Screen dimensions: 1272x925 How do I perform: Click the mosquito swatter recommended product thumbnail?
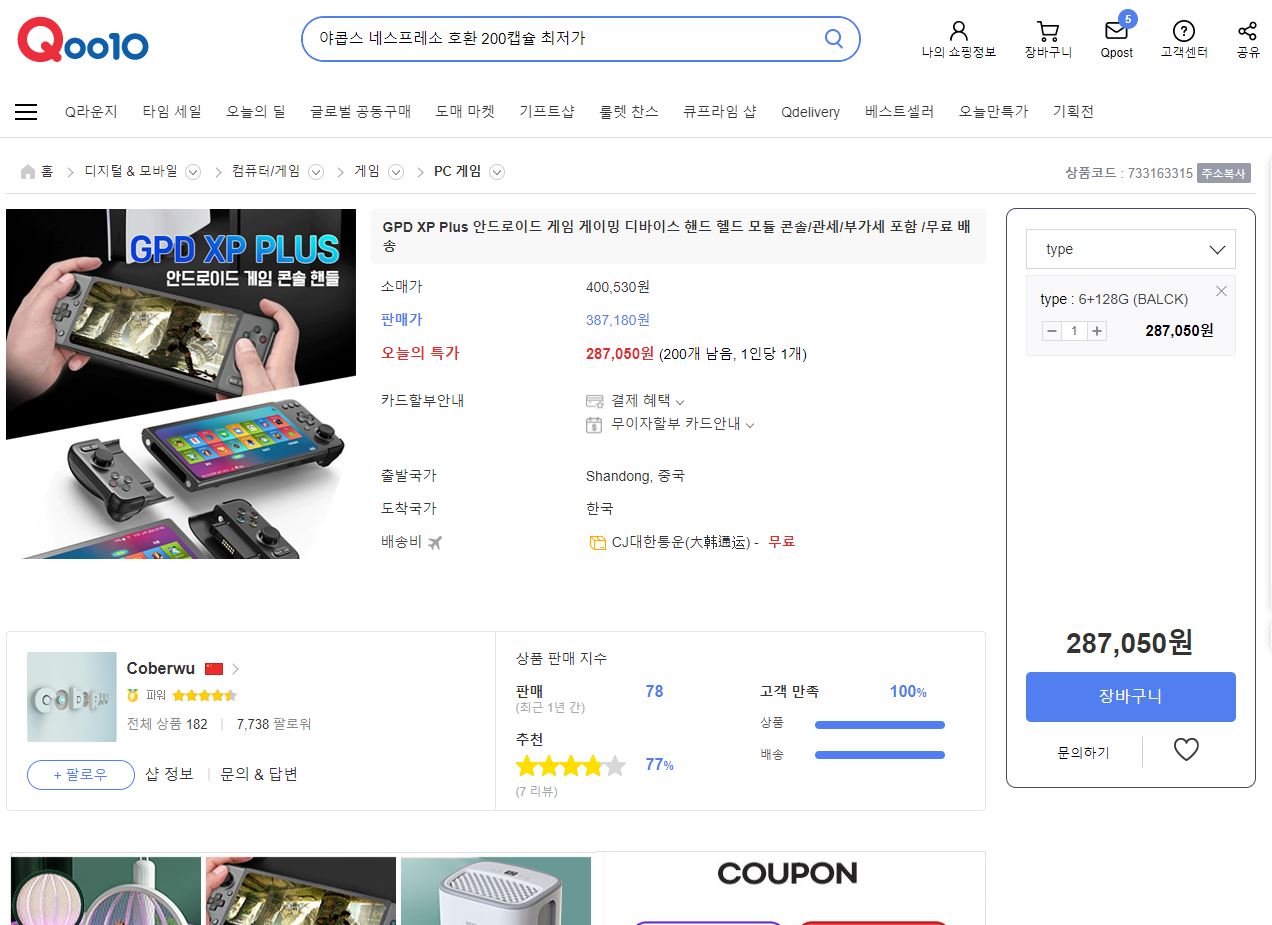(106, 891)
